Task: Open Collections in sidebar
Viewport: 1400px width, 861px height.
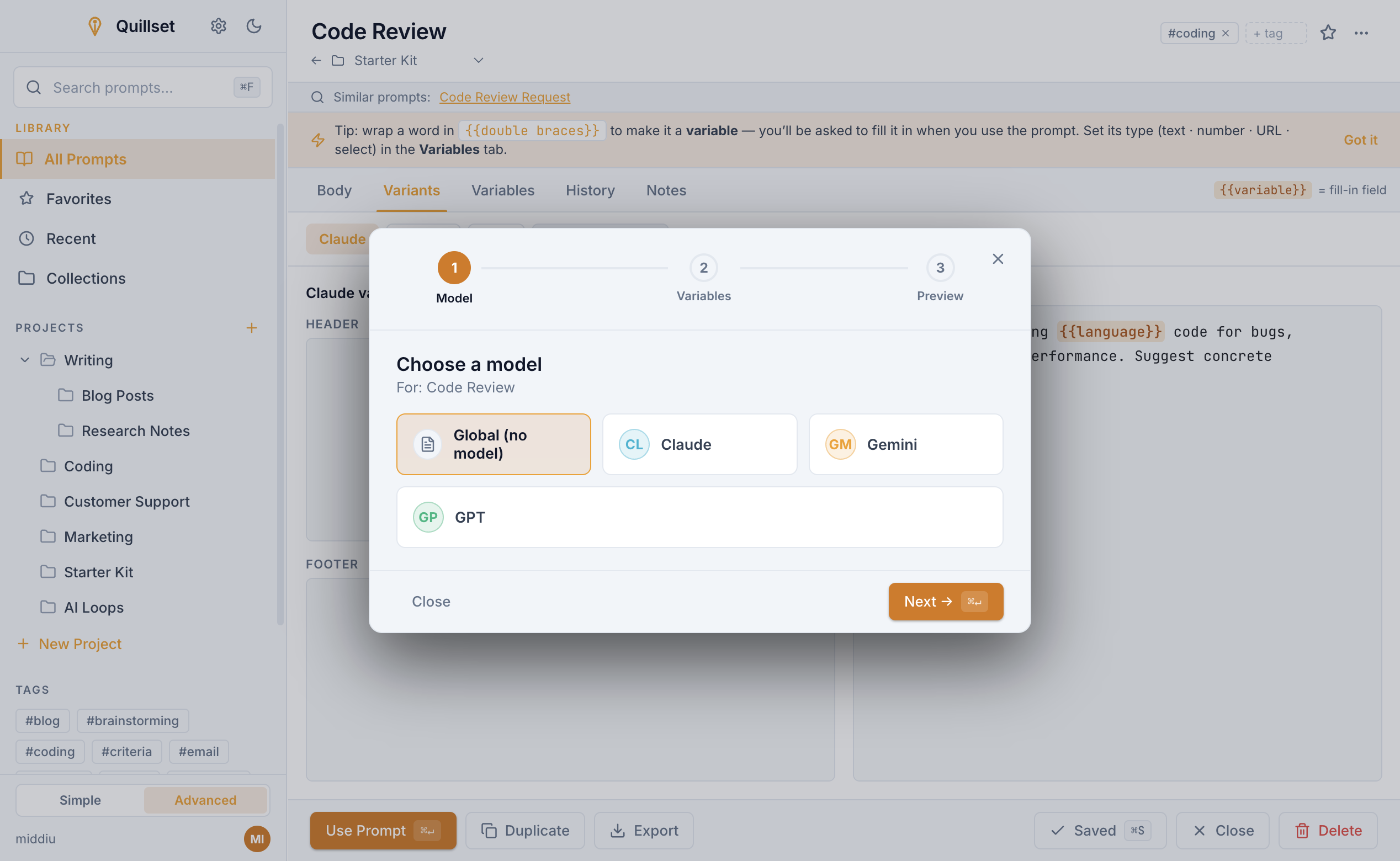Action: [x=137, y=279]
